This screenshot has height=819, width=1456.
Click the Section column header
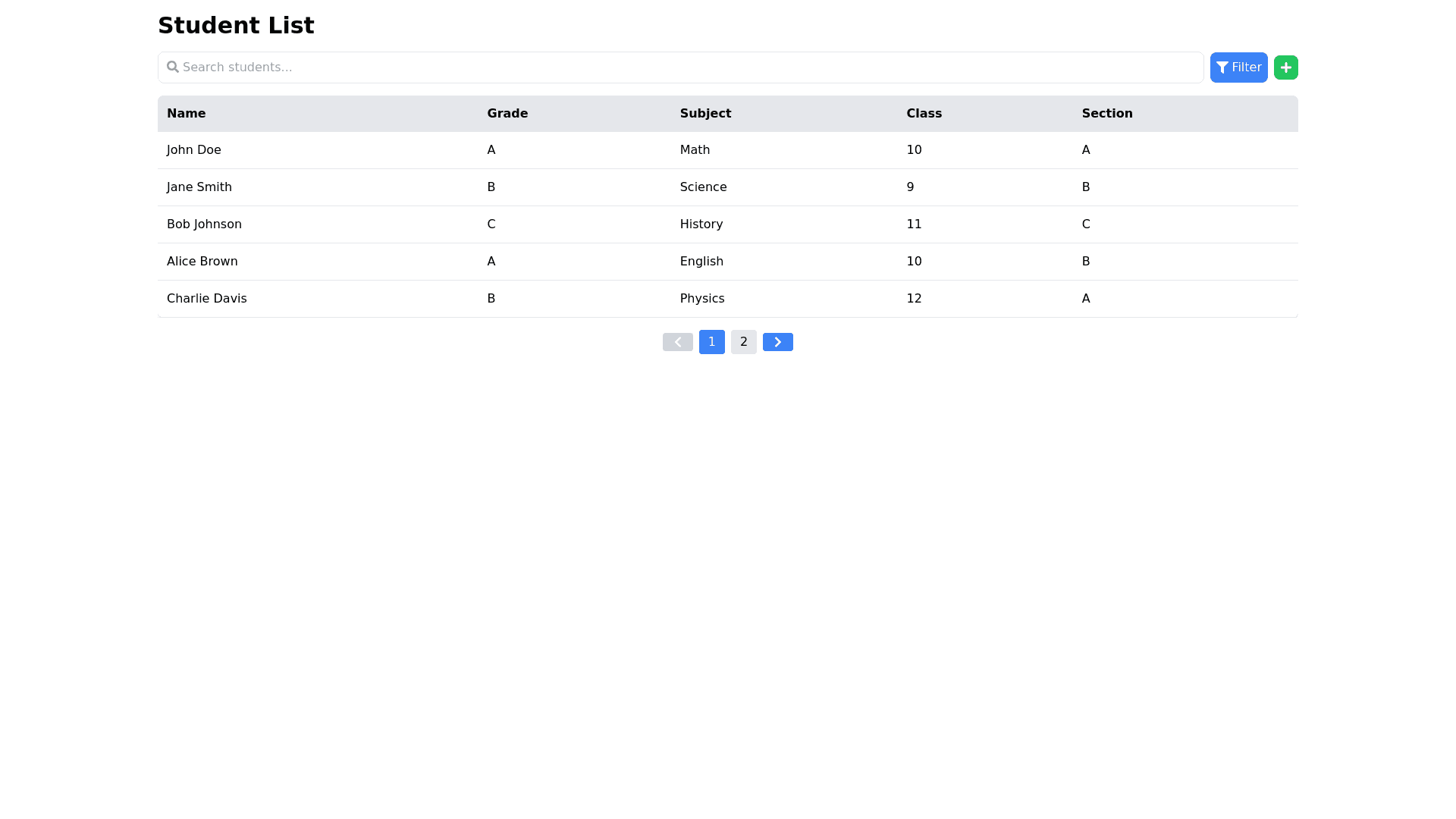click(x=1107, y=113)
